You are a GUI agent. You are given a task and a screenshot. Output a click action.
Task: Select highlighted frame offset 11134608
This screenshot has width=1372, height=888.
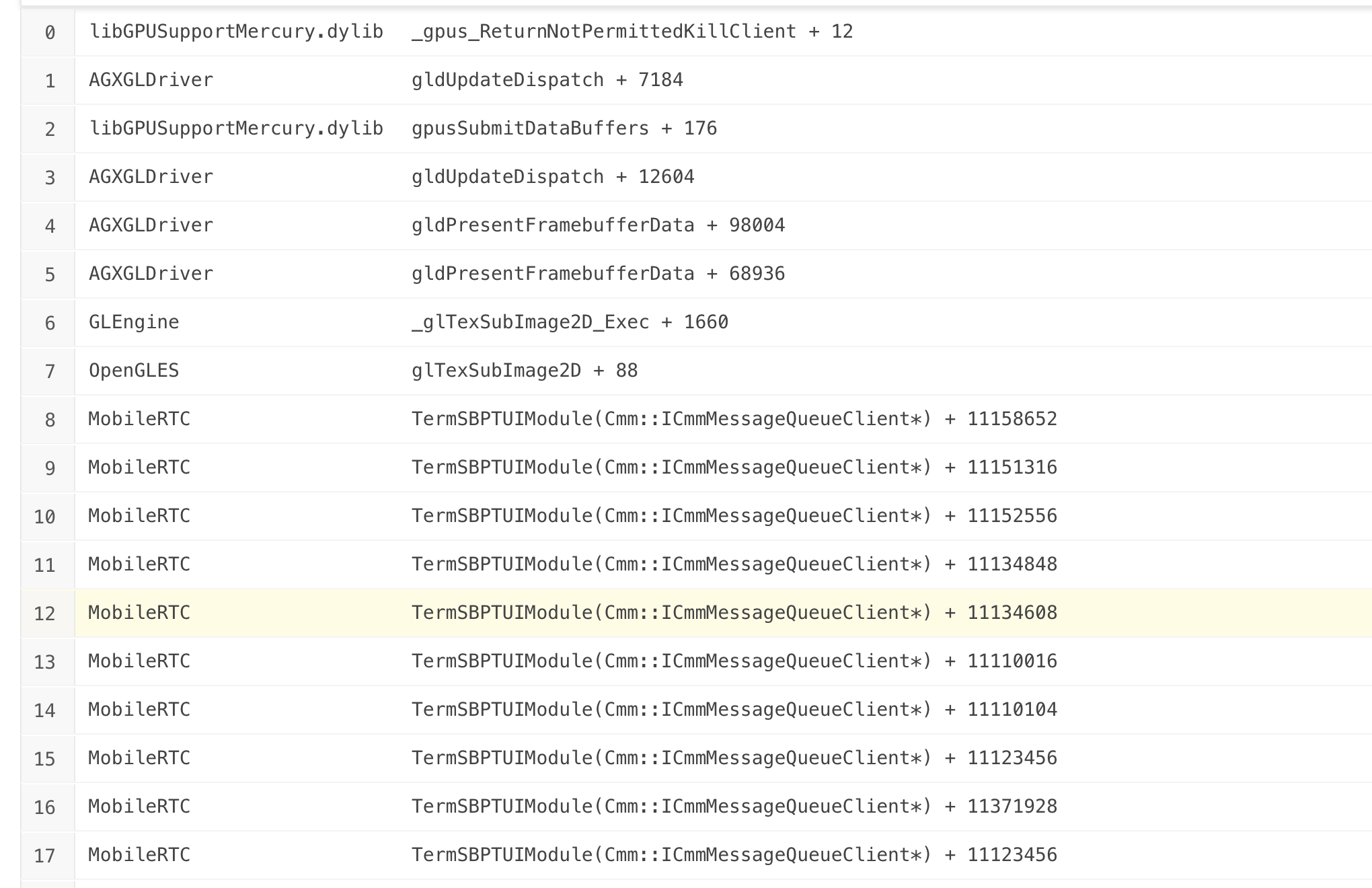(x=734, y=613)
